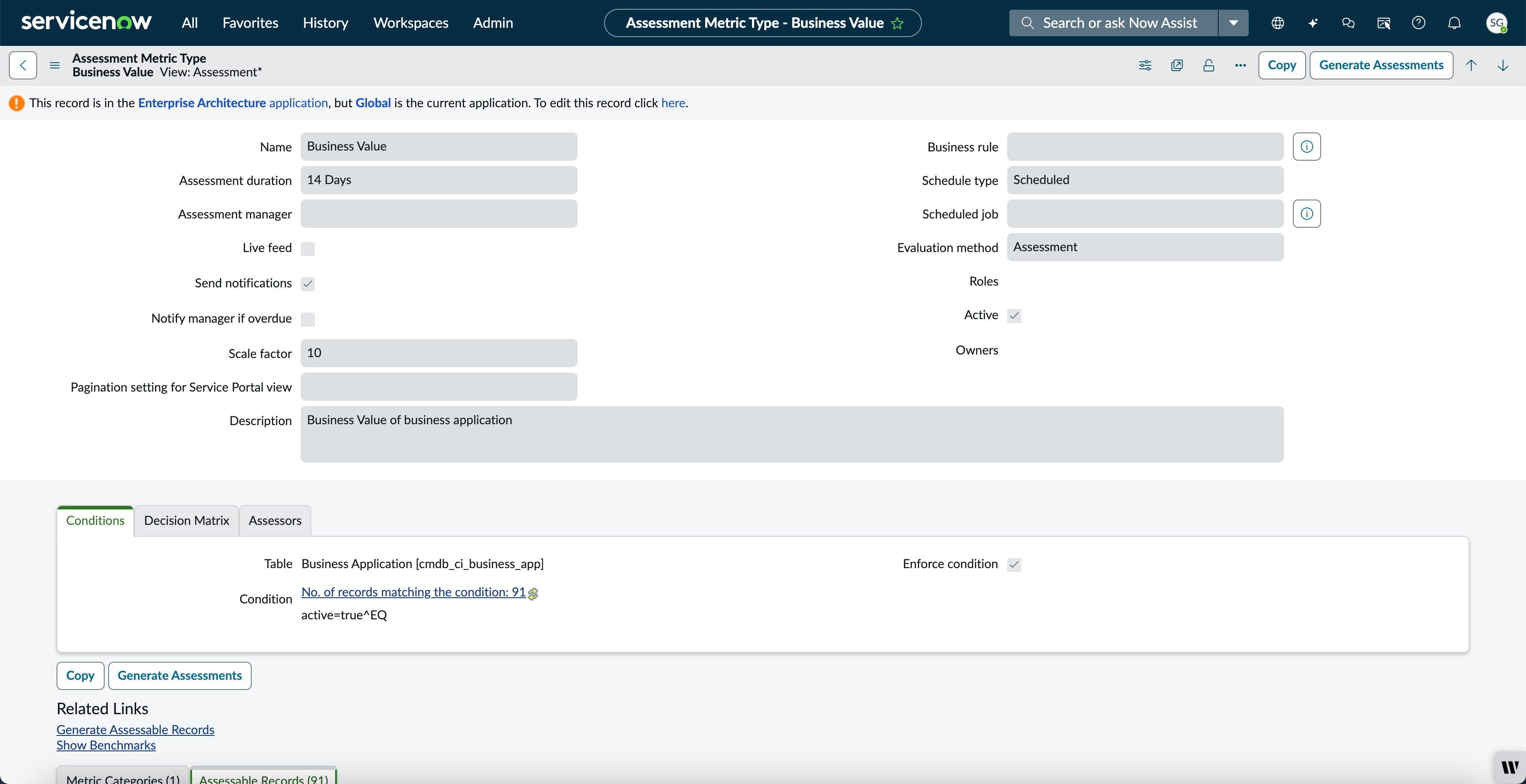Screen dimensions: 1526x784
Task: Click the Global application link
Action: 373,103
